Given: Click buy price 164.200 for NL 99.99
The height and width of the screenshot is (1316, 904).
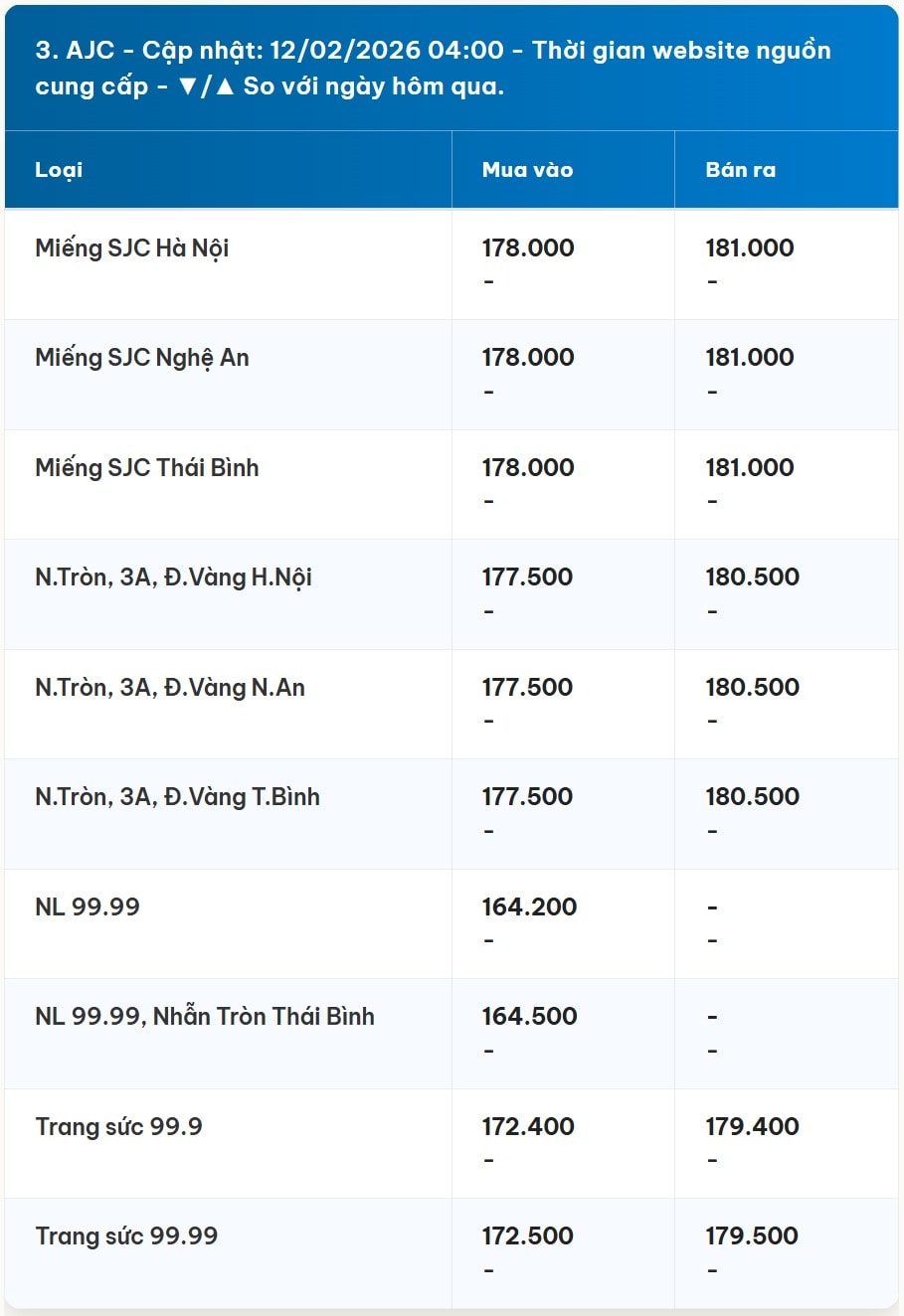Looking at the screenshot, I should point(529,906).
